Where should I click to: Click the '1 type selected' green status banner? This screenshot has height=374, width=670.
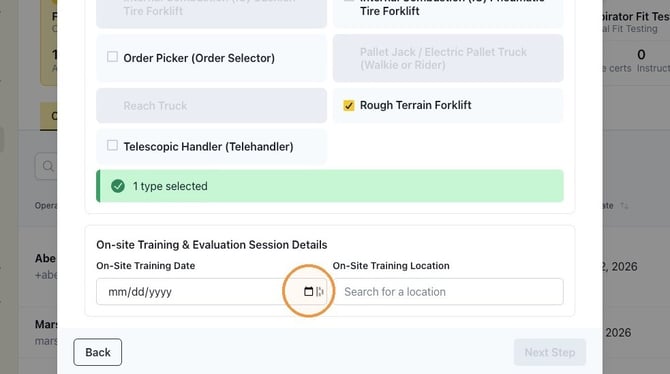[330, 186]
